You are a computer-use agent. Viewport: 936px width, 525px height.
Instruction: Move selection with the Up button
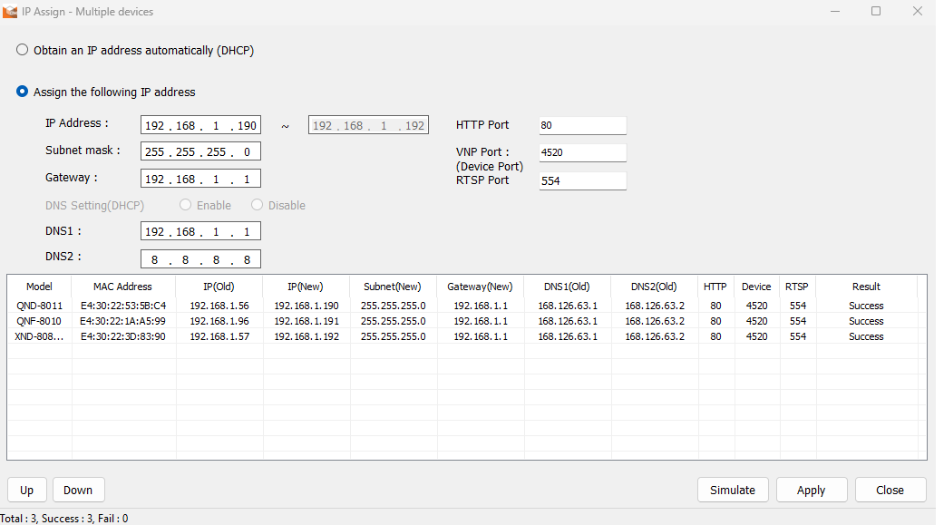(x=27, y=490)
